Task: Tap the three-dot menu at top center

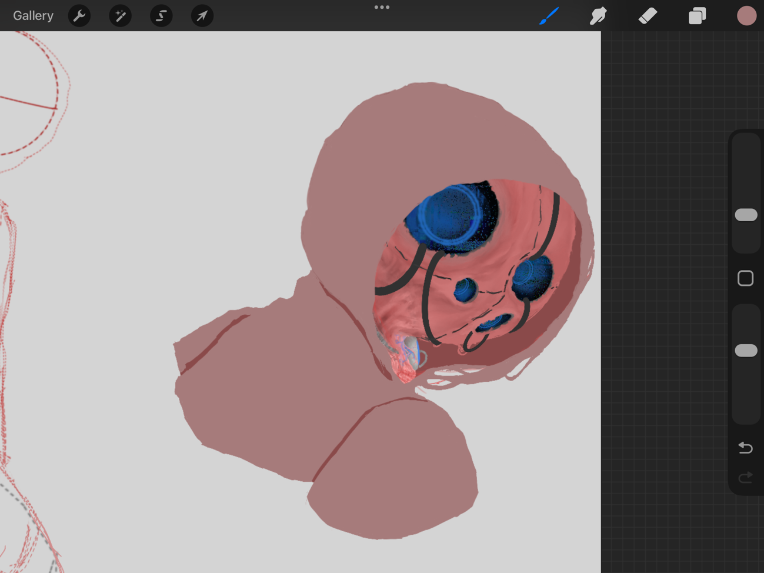Action: click(x=382, y=7)
